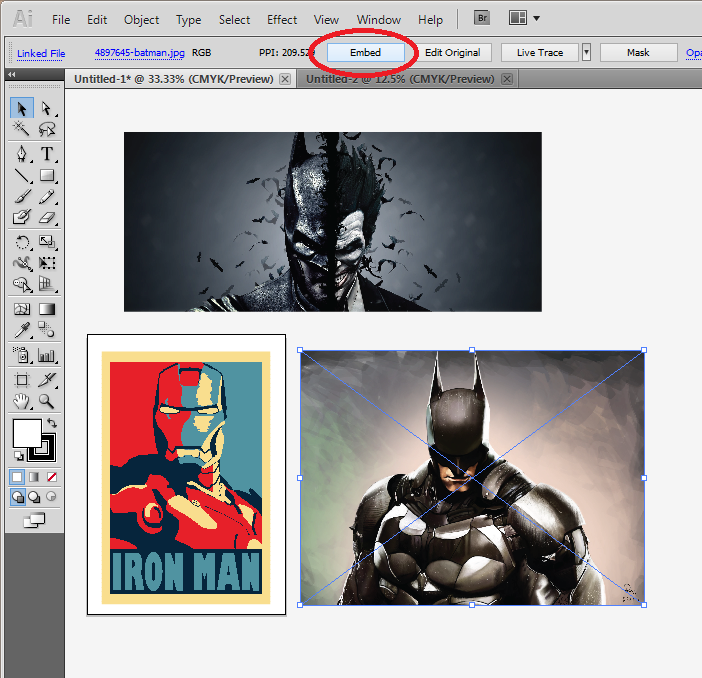Select the Rotate tool

[x=21, y=242]
